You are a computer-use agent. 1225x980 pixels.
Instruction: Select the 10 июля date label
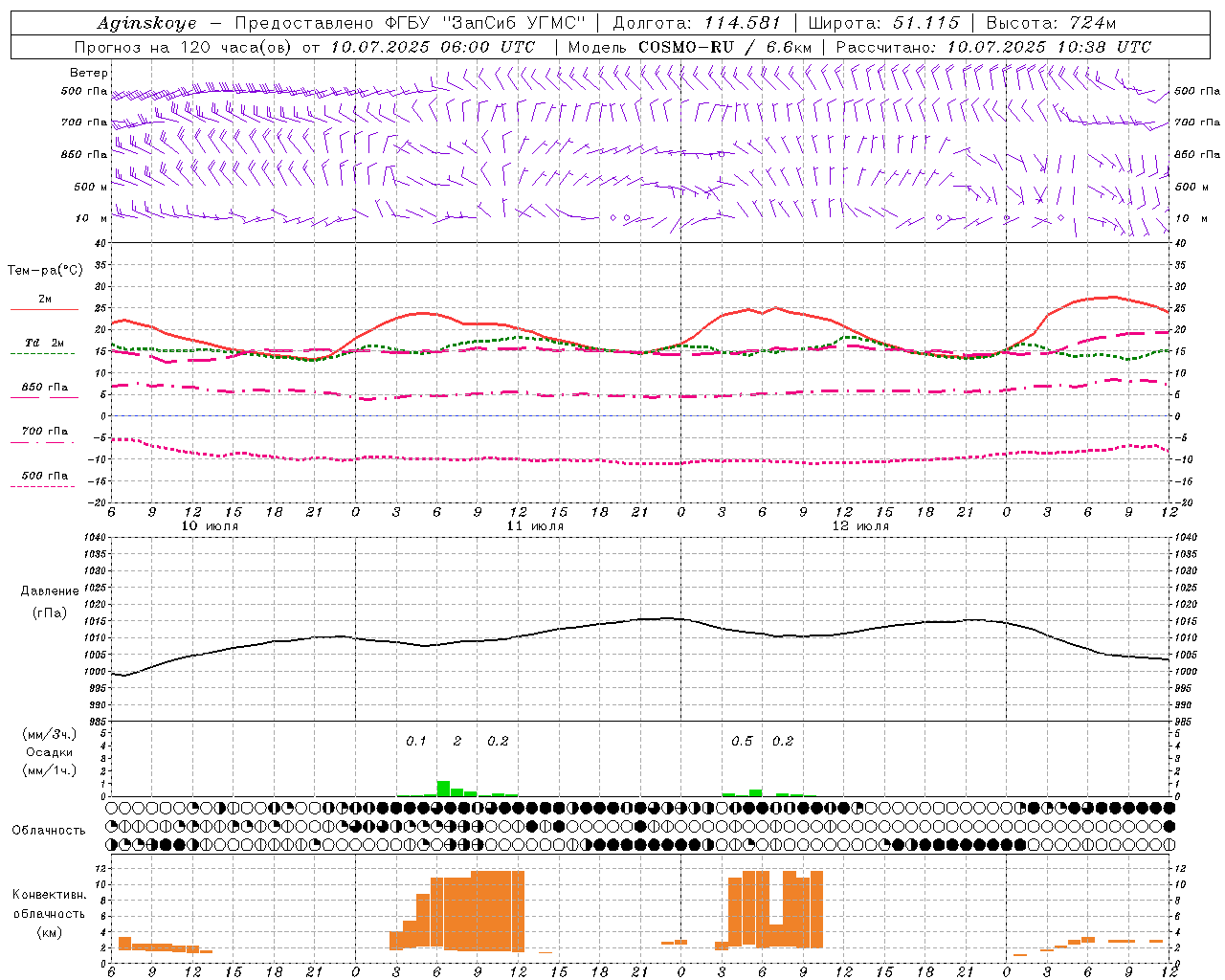[210, 526]
